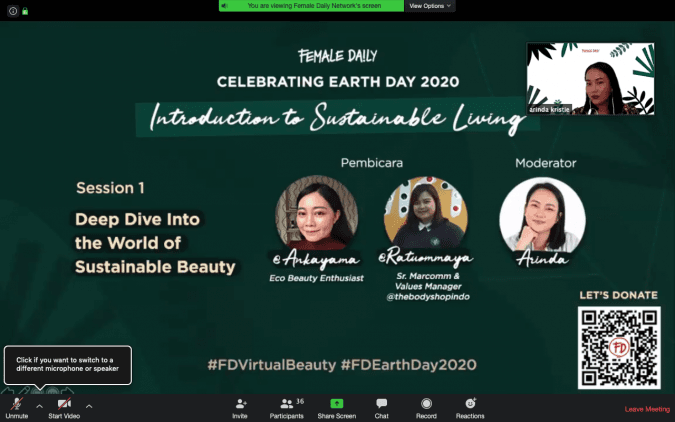The image size is (675, 422).
Task: Click the Arkayama speaker photo
Action: point(310,213)
